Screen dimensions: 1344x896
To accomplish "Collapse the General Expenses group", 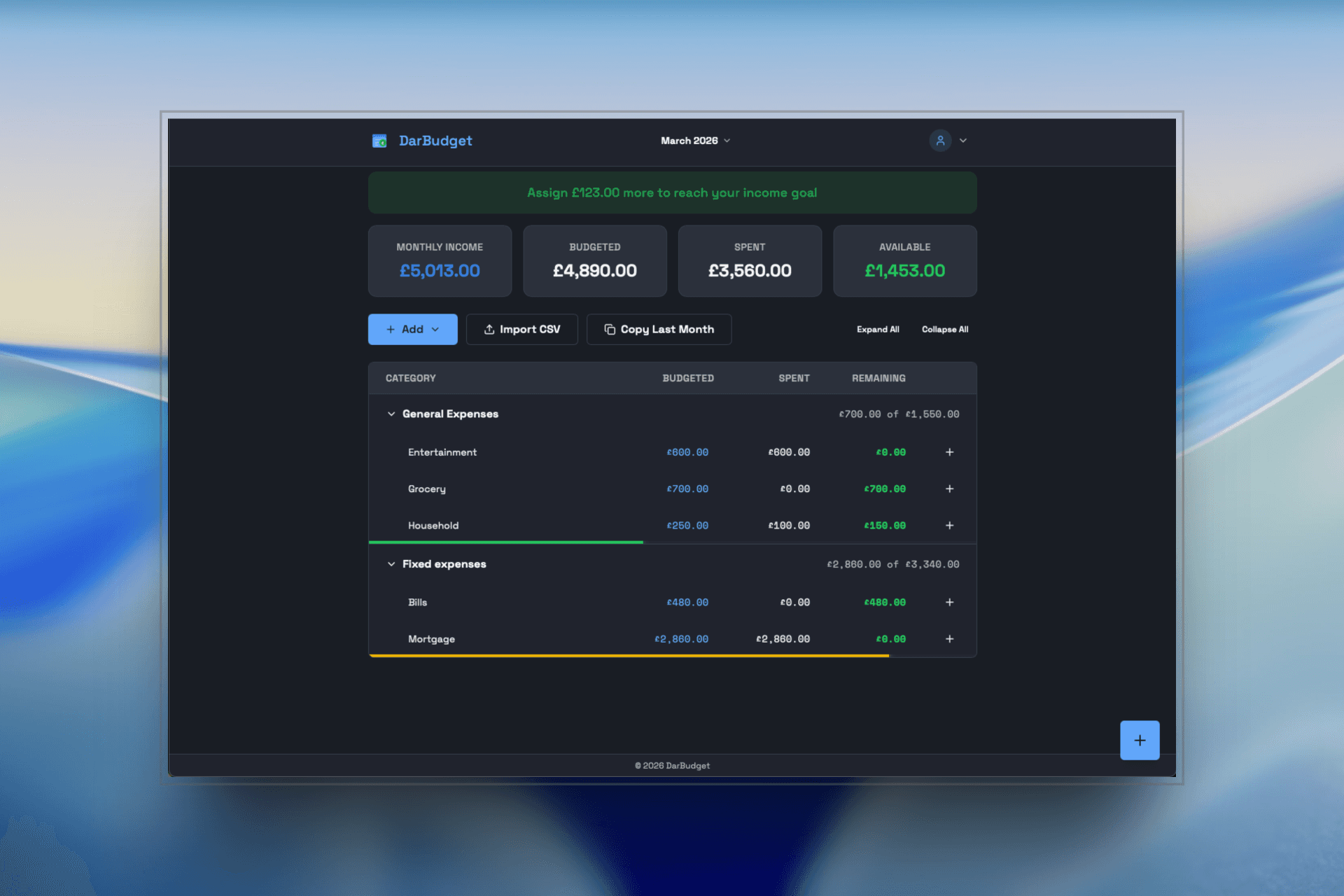I will [391, 414].
